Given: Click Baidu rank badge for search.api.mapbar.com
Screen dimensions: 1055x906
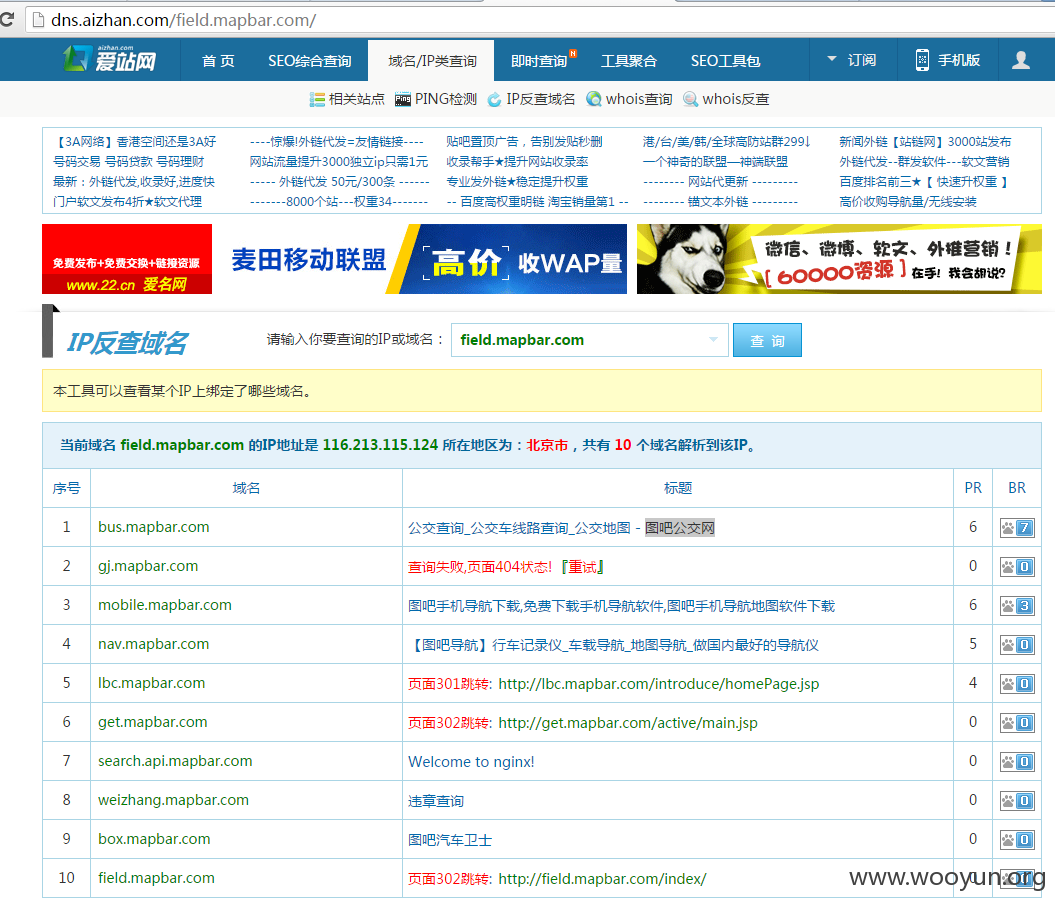Looking at the screenshot, I should pos(1017,762).
